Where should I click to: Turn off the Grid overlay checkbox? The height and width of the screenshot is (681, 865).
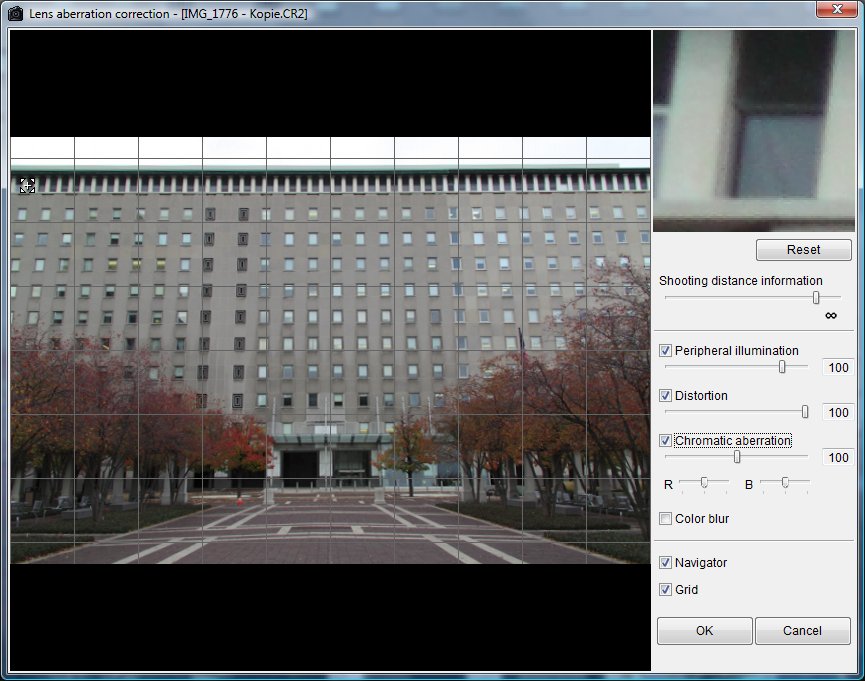coord(666,590)
